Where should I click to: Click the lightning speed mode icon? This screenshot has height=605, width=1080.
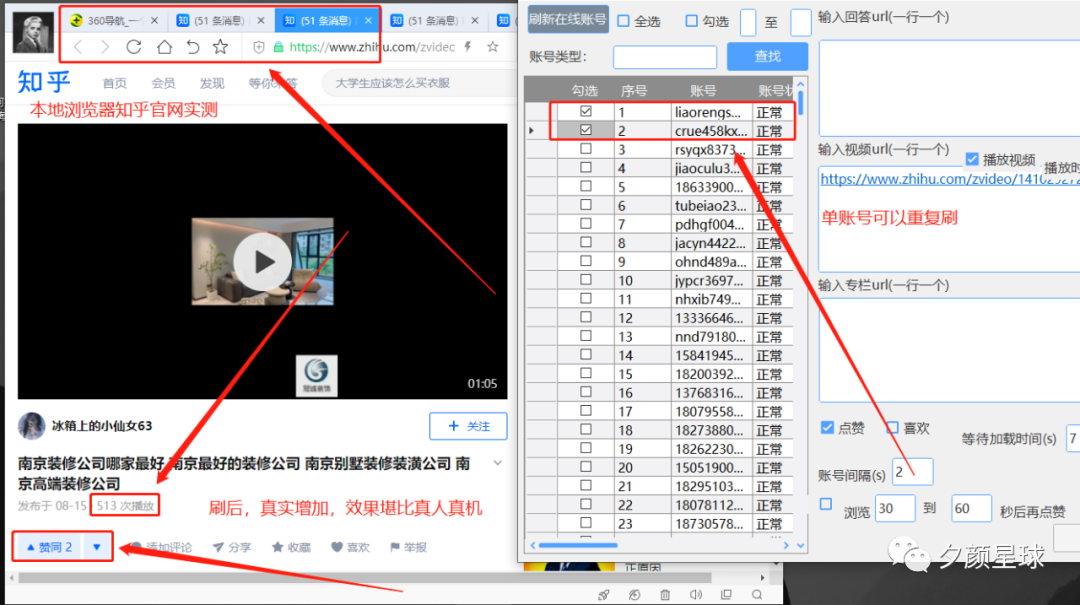tap(468, 47)
